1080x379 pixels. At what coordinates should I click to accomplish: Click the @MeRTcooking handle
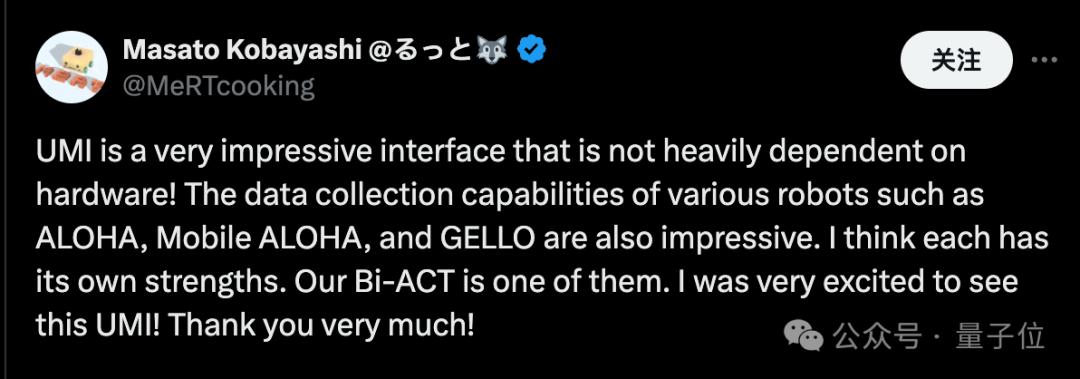(218, 86)
